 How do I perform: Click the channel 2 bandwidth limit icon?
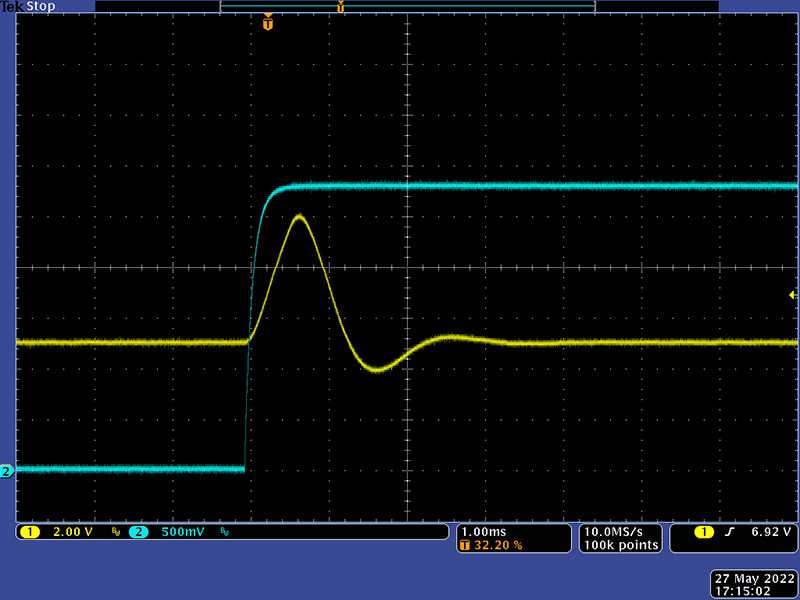coord(224,533)
